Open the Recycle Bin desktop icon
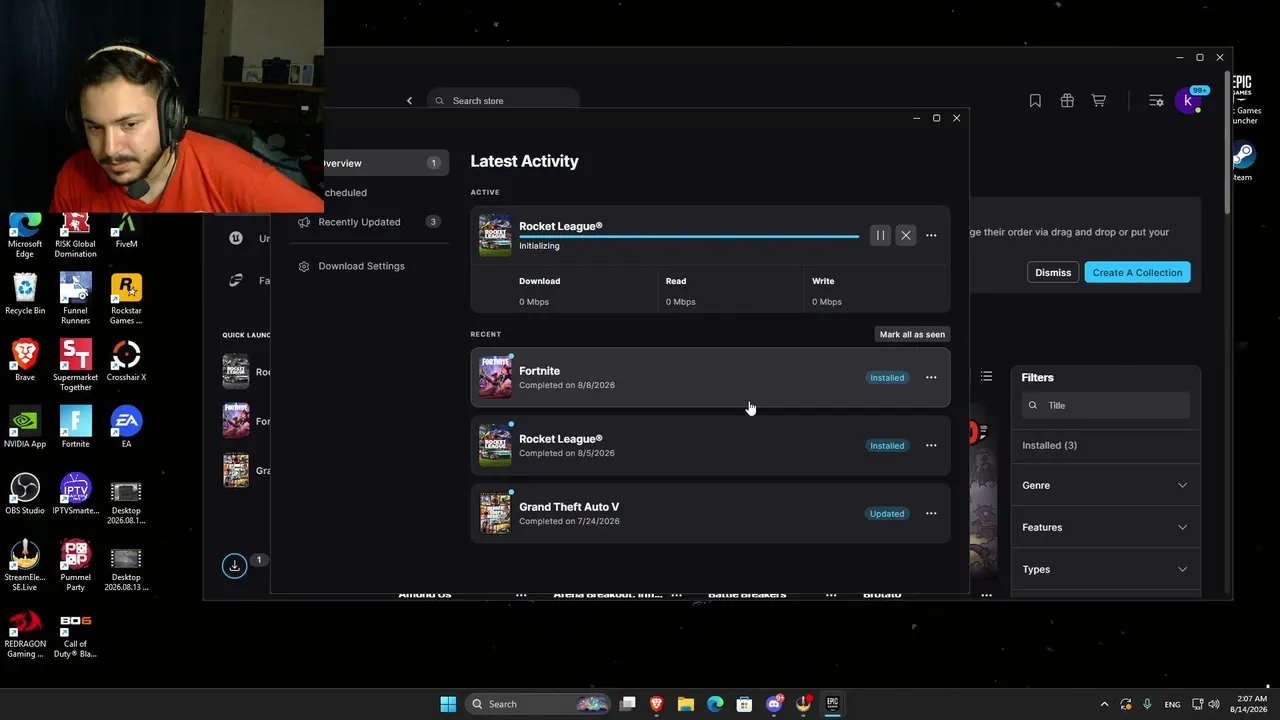 point(25,295)
